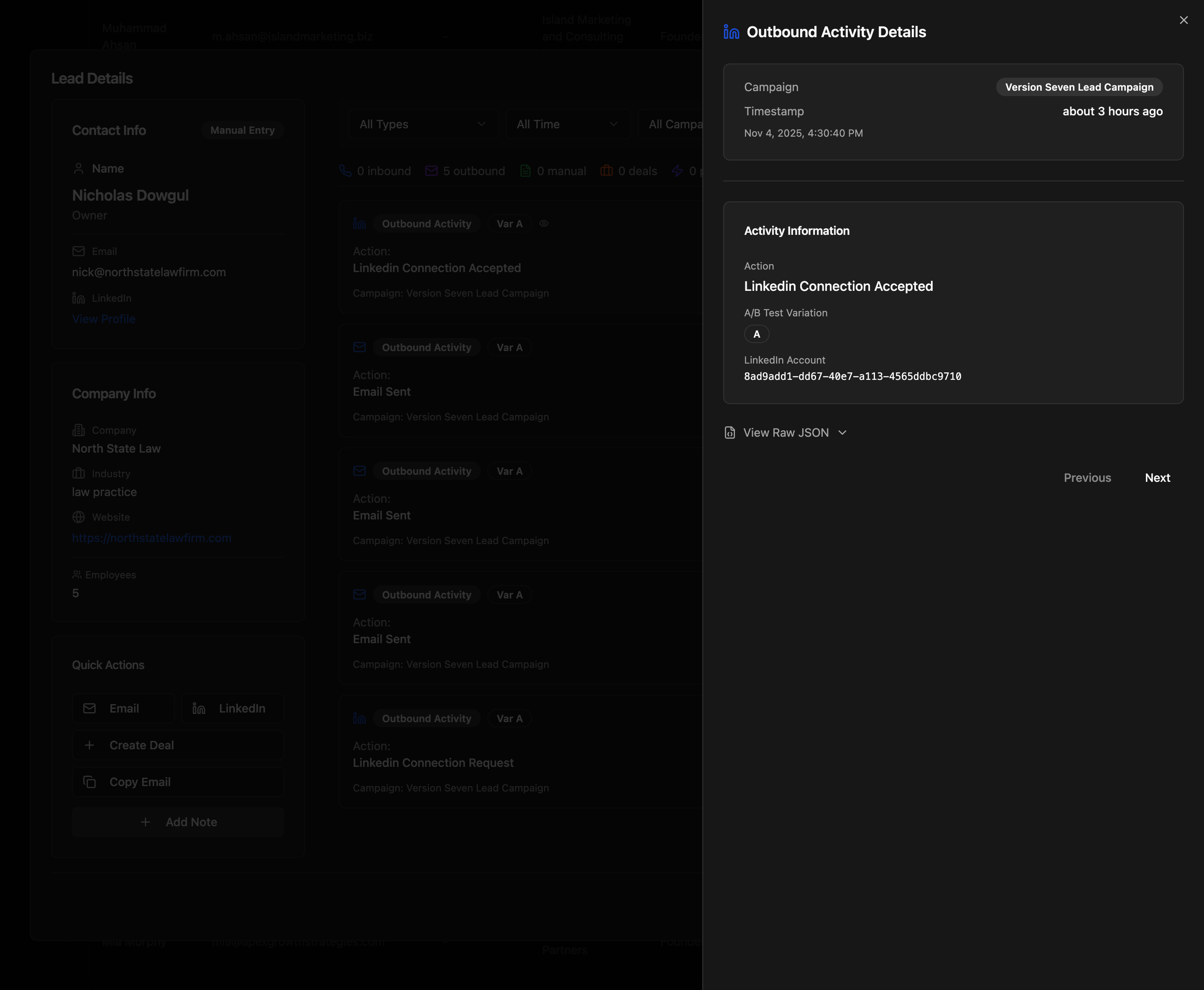Screen dimensions: 1204x990
Task: Open LinkedIn View Profile link
Action: (104, 319)
